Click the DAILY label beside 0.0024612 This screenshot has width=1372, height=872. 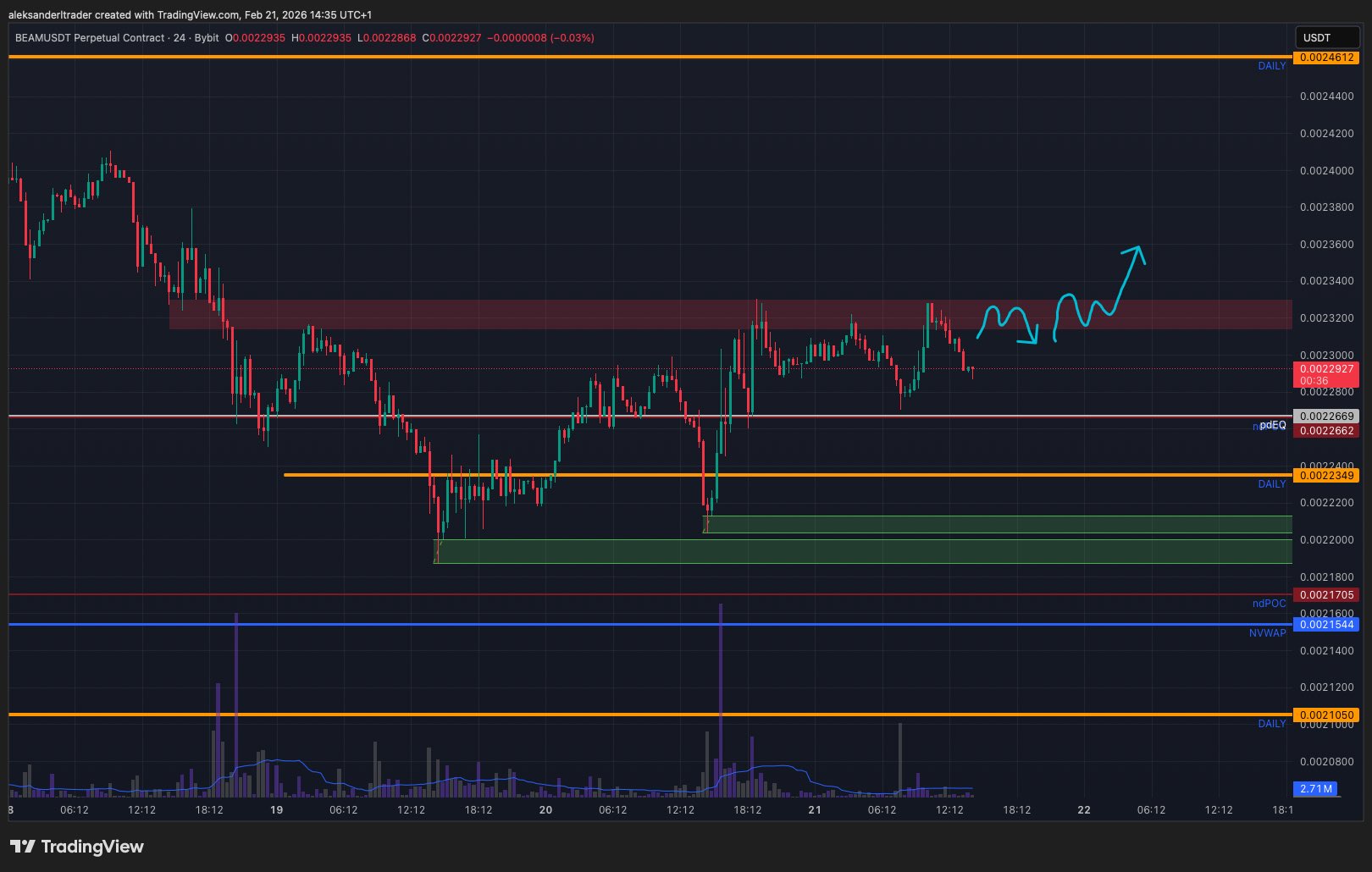[1271, 66]
